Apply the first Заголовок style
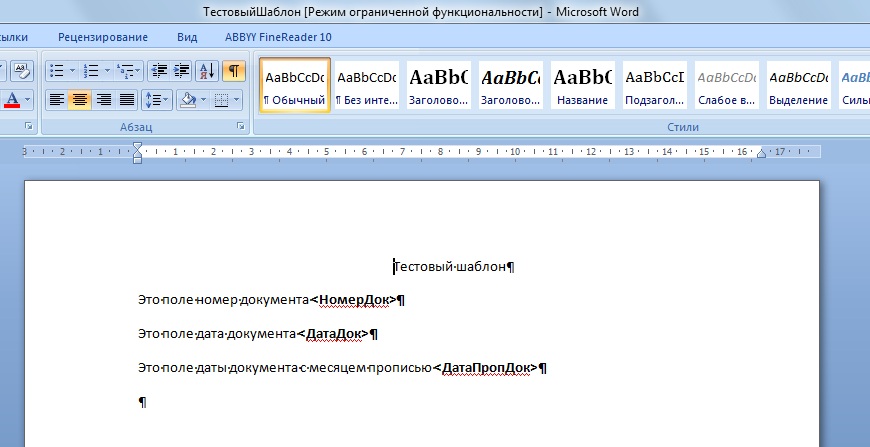870x447 pixels. pos(438,85)
